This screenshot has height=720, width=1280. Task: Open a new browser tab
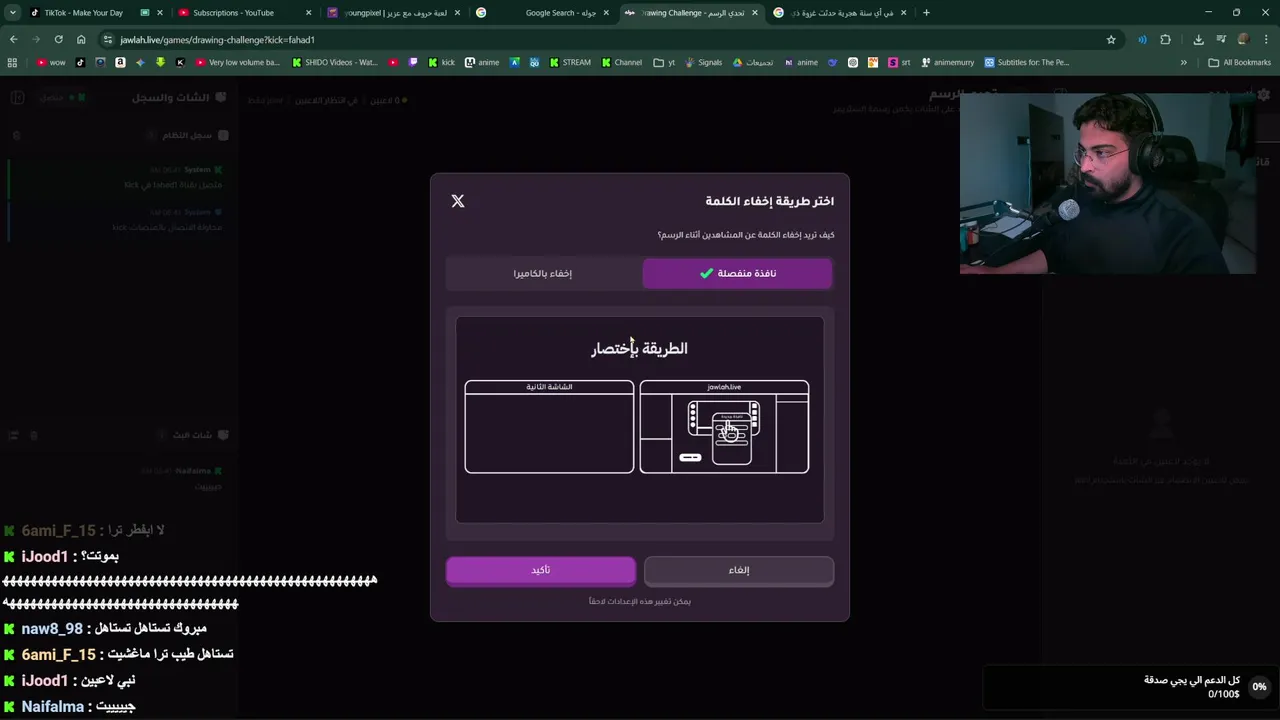click(926, 13)
